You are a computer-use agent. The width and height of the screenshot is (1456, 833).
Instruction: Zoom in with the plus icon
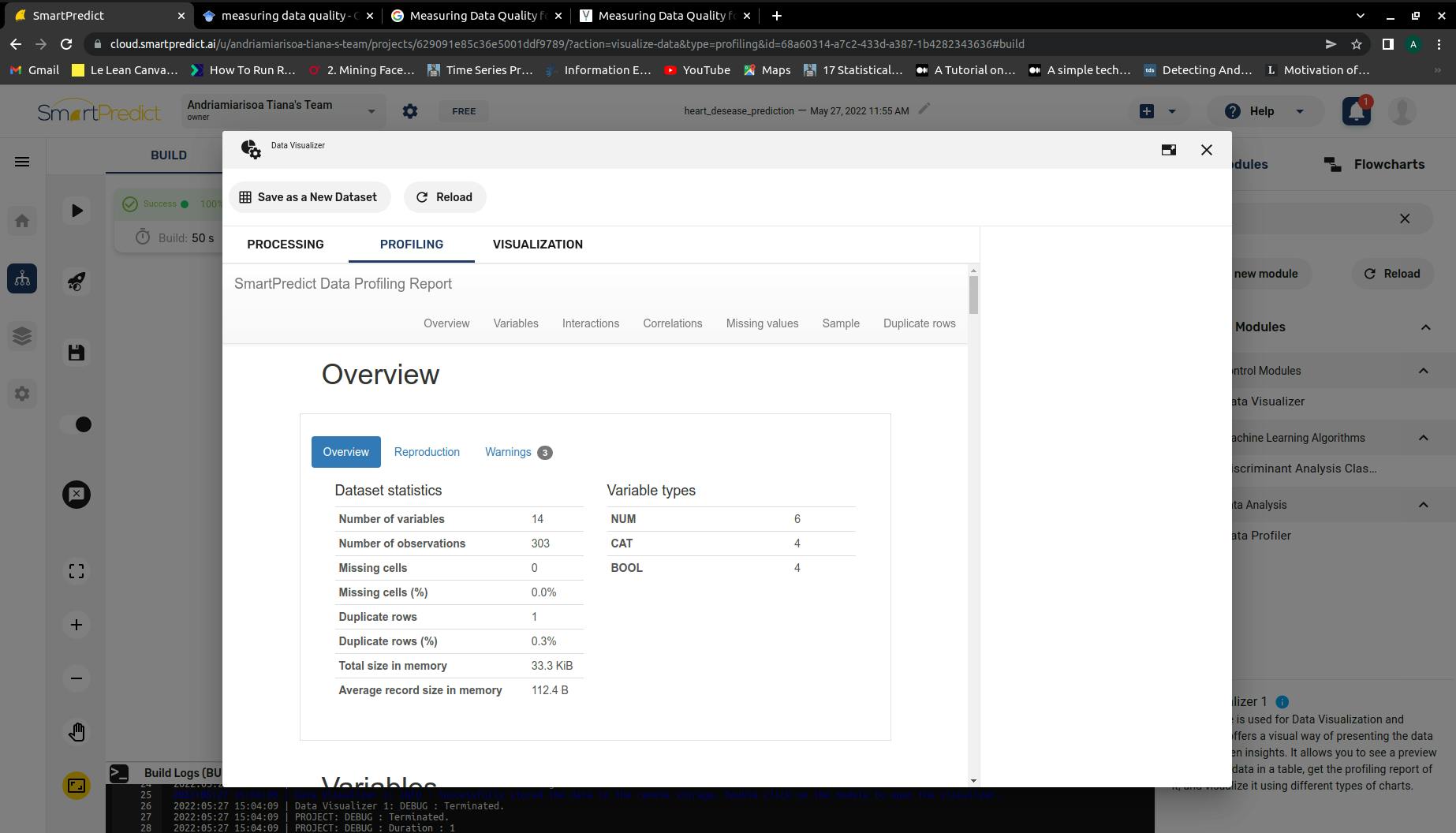click(77, 625)
